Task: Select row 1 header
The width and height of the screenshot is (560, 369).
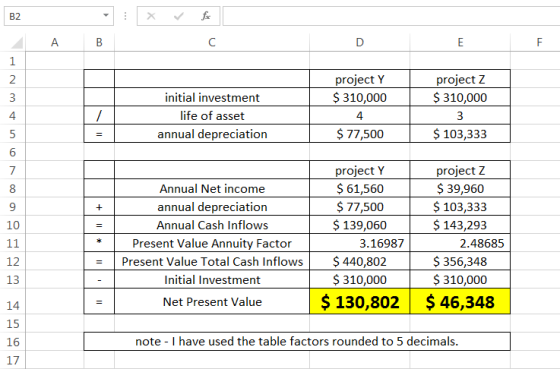Action: 12,61
